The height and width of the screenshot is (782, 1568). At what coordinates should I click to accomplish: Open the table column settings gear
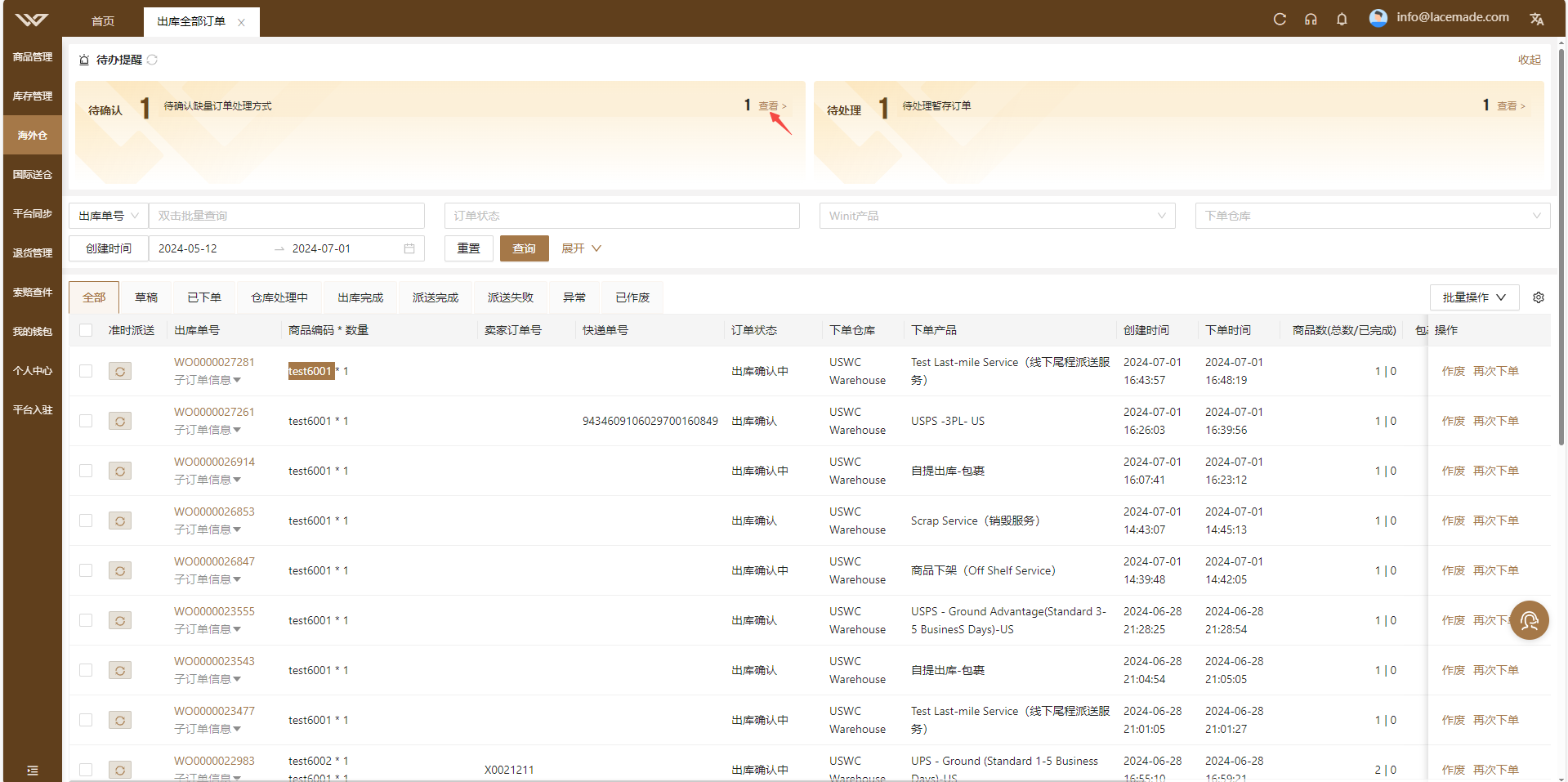1539,297
